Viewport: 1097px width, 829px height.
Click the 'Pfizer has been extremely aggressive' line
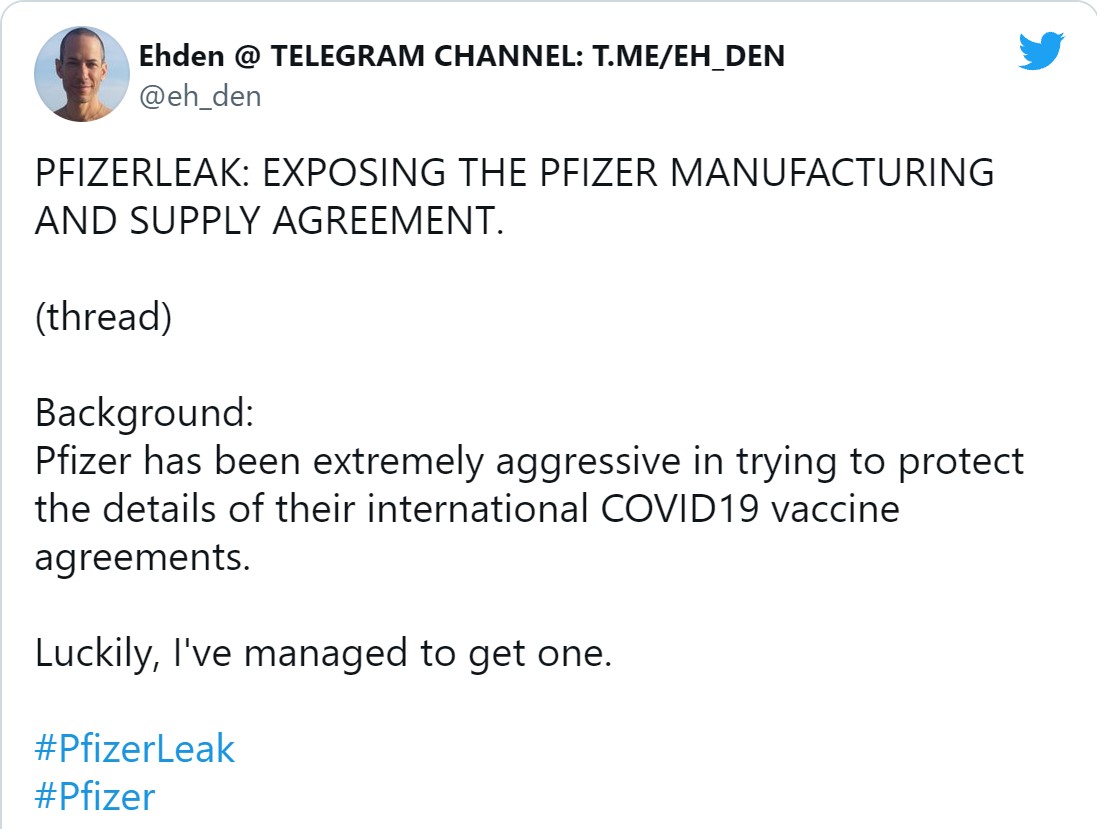[x=358, y=462]
